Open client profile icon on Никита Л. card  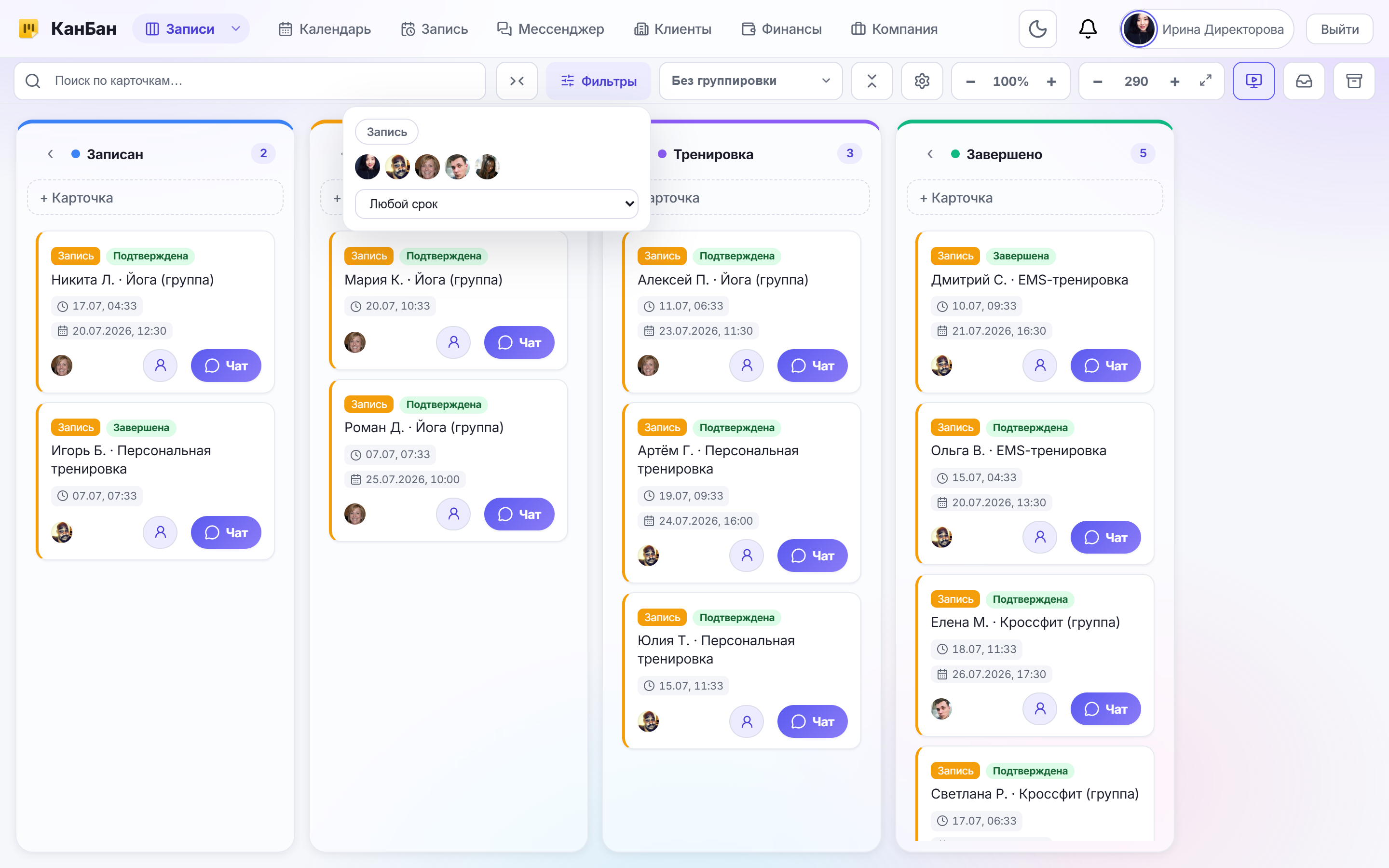coord(160,365)
